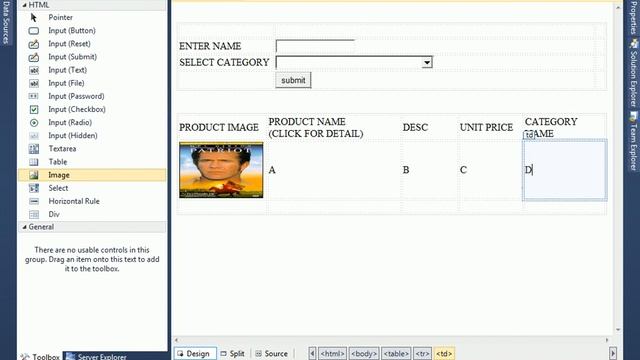
Task: Switch to Split view tab
Action: pos(232,353)
